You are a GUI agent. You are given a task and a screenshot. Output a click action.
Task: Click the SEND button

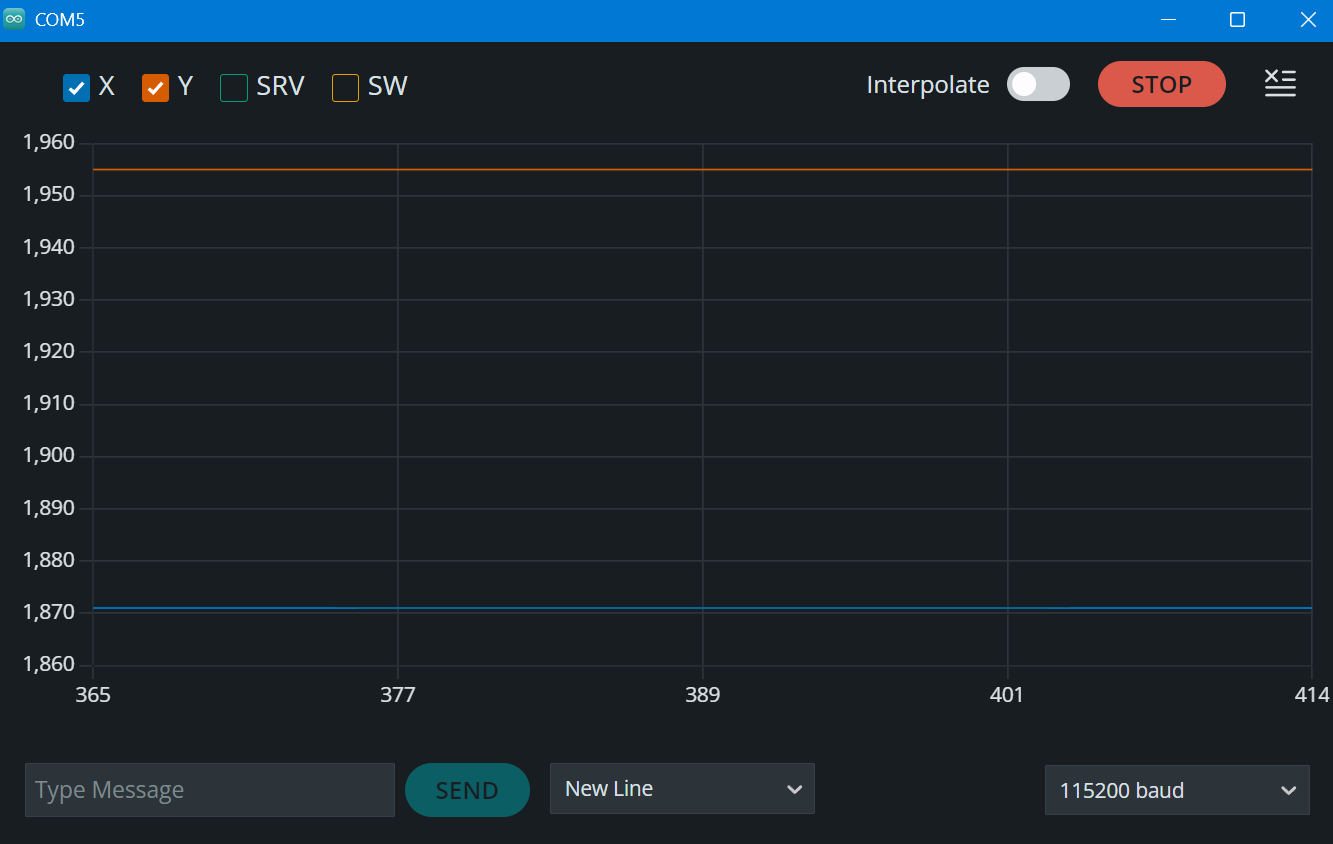click(467, 790)
